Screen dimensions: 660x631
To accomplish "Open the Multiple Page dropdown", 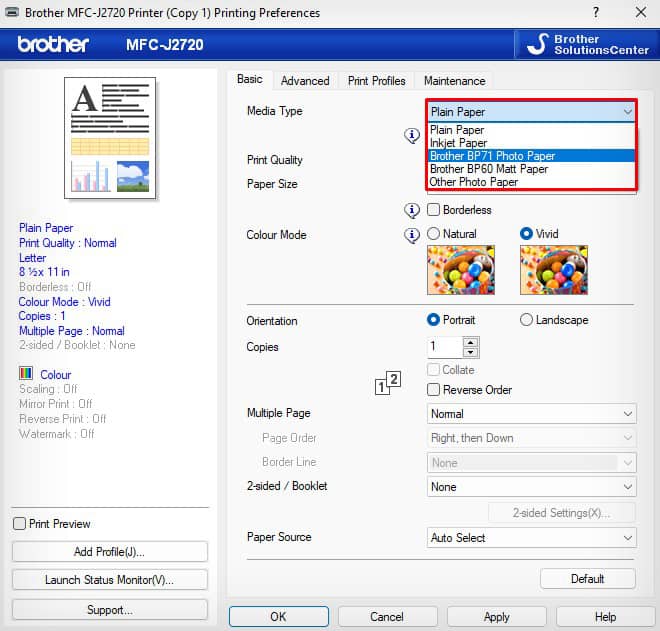I will point(531,414).
